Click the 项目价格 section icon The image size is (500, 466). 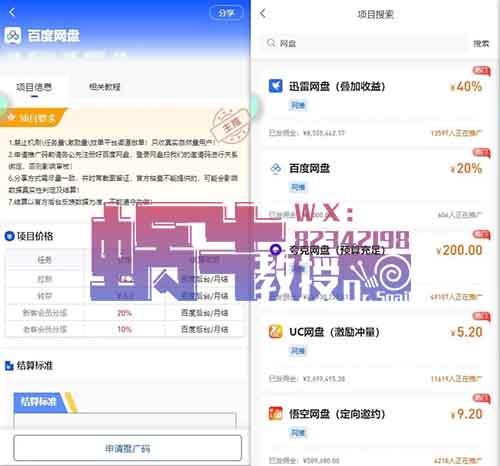click(x=9, y=236)
